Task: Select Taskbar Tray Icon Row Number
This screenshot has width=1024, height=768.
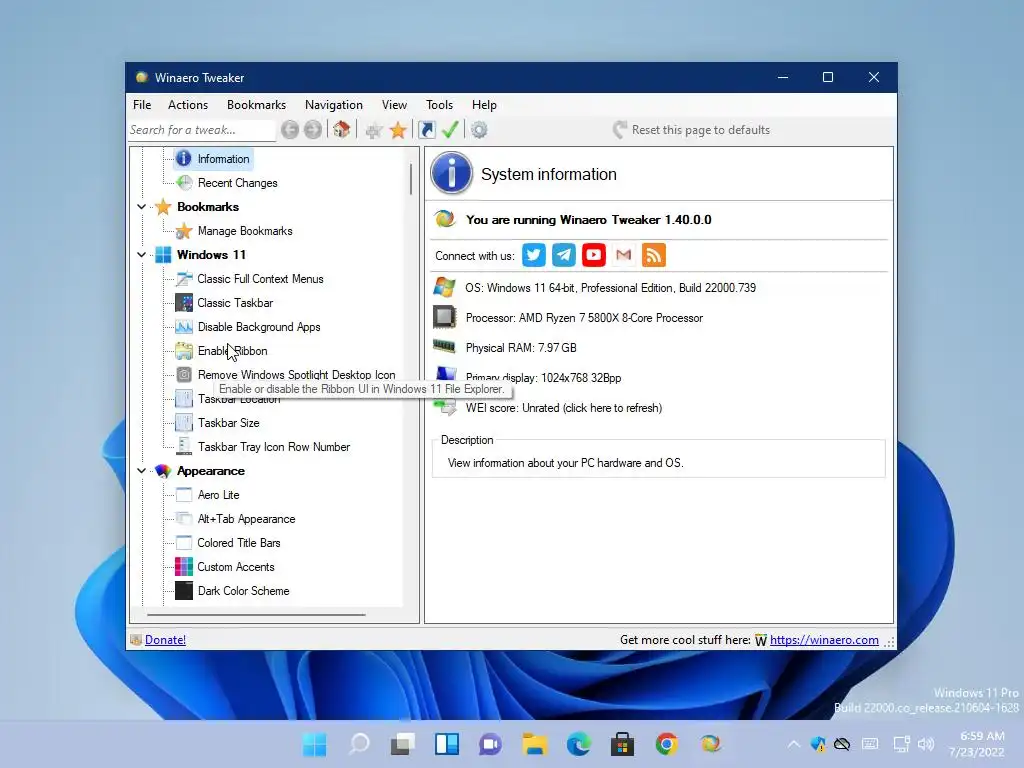Action: 274,447
